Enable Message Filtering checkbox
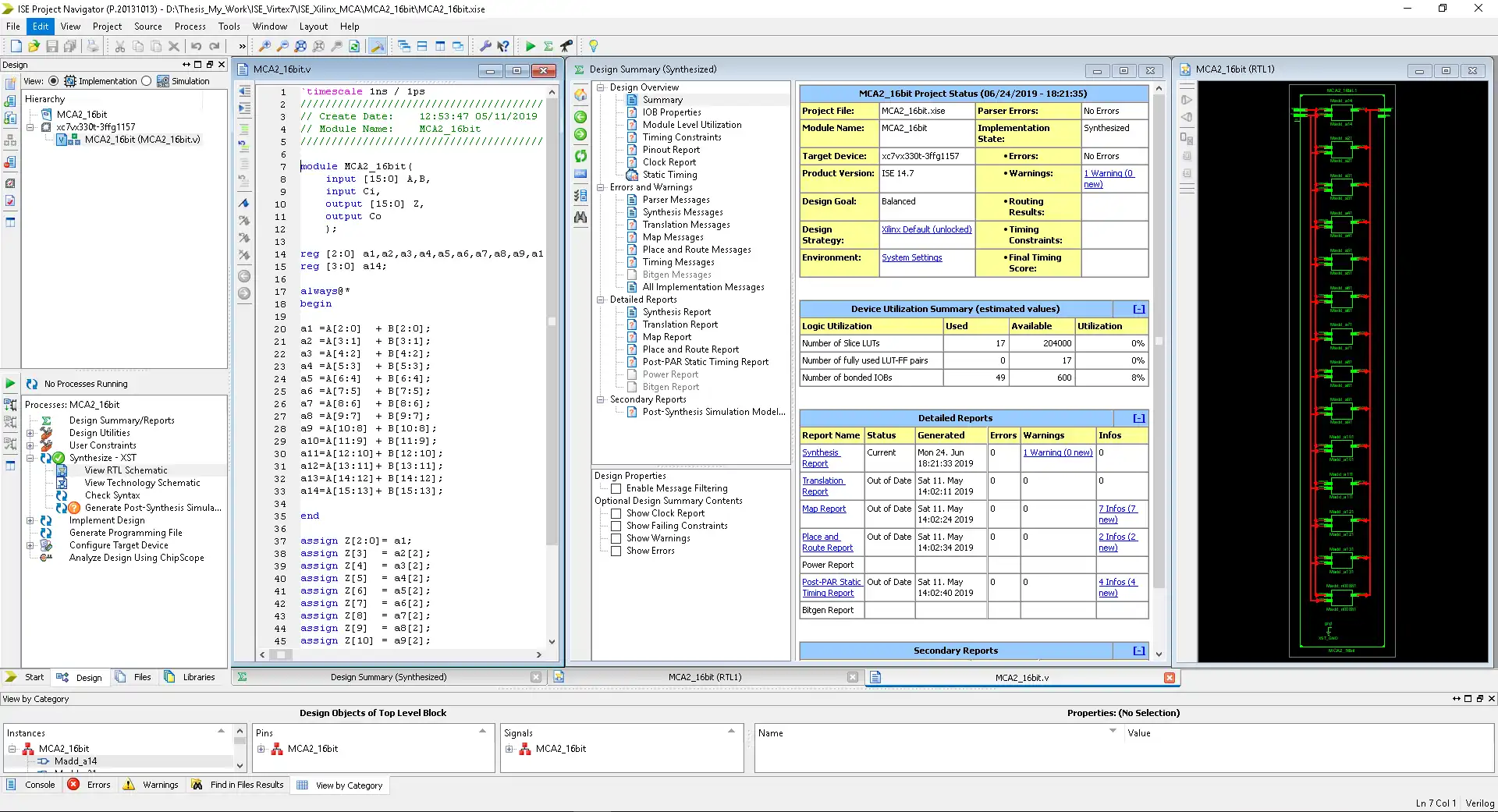The width and height of the screenshot is (1498, 812). pyautogui.click(x=616, y=488)
